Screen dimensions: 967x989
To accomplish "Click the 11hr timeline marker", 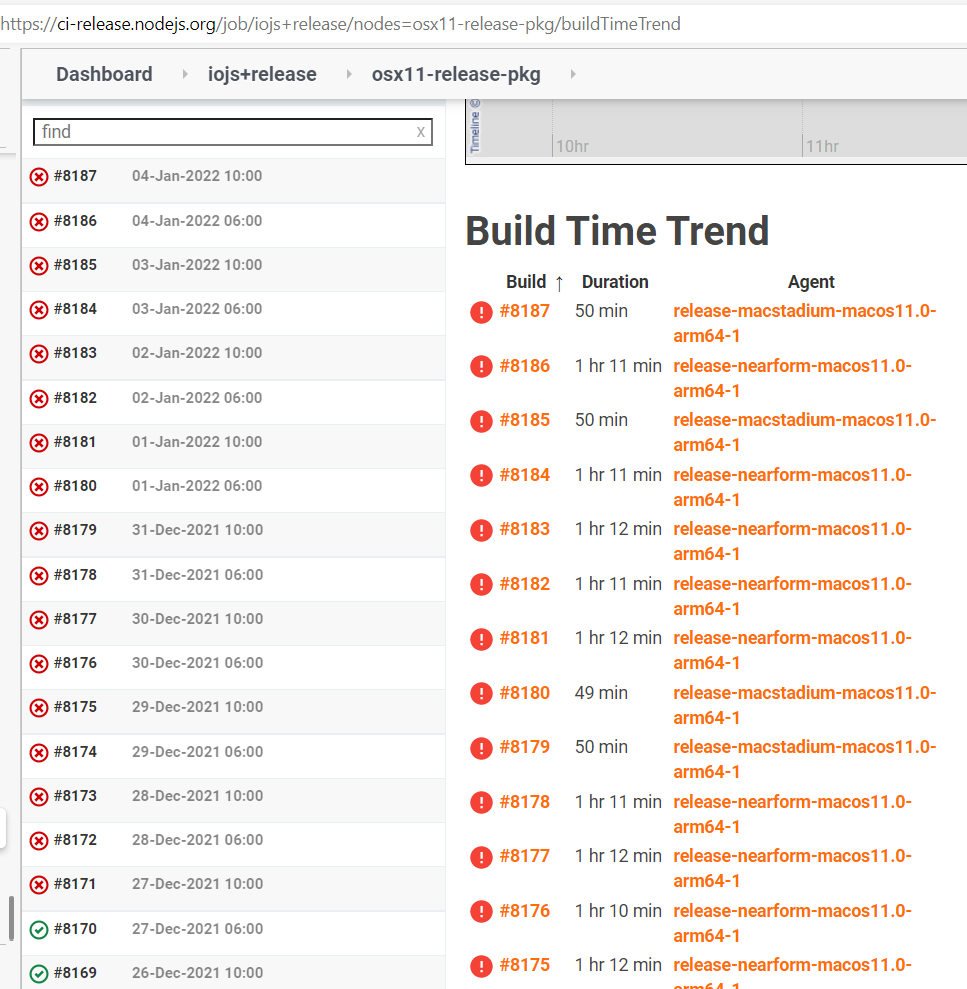I will click(823, 146).
